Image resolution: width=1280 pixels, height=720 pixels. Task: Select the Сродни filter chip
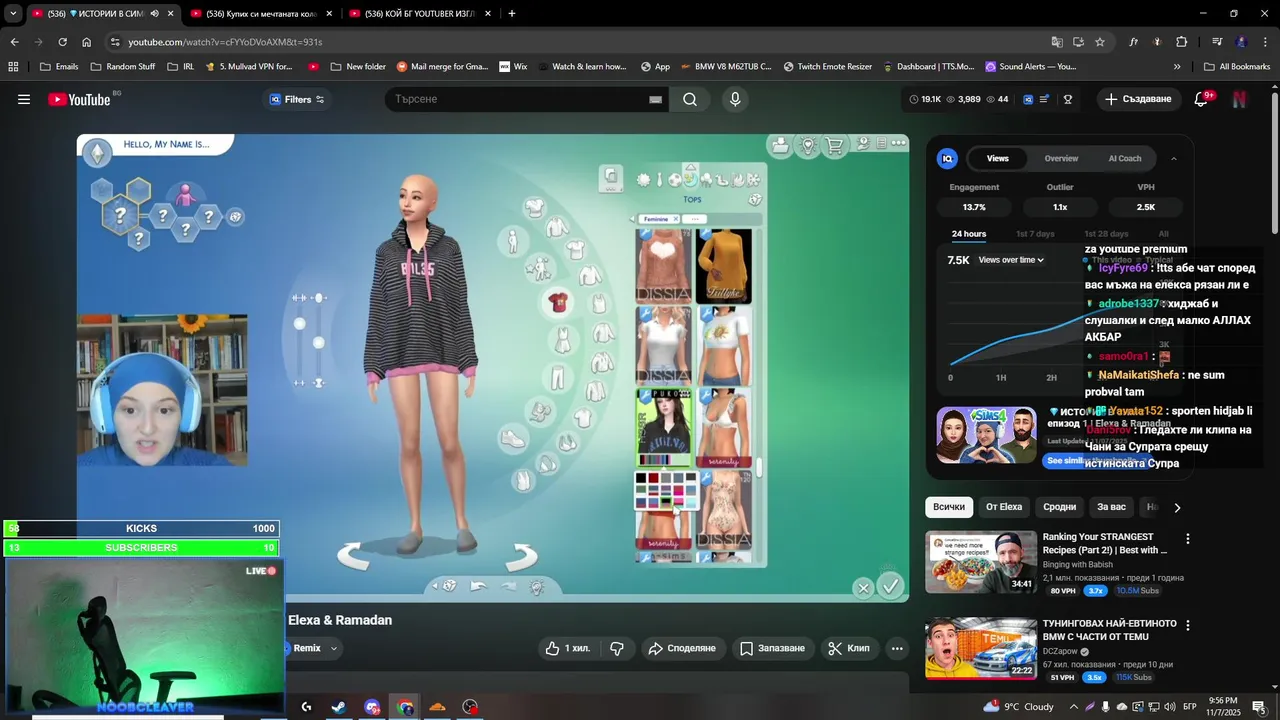[1059, 507]
